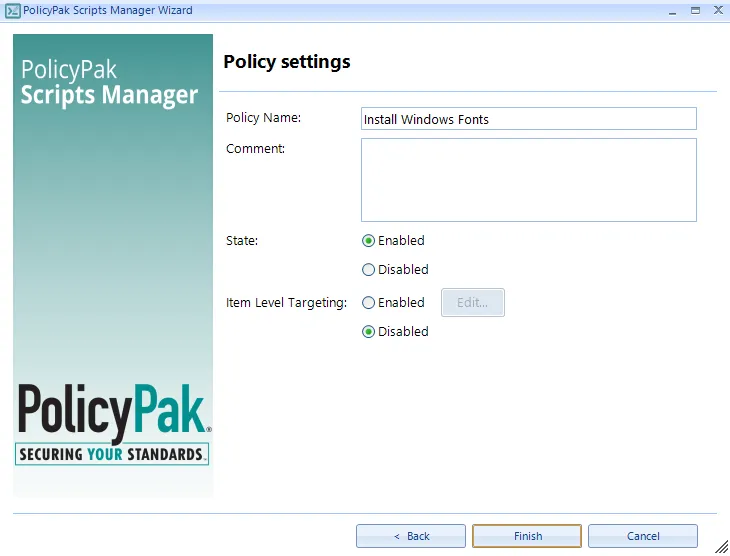
Task: Cancel the Scripts Manager wizard
Action: (x=643, y=536)
